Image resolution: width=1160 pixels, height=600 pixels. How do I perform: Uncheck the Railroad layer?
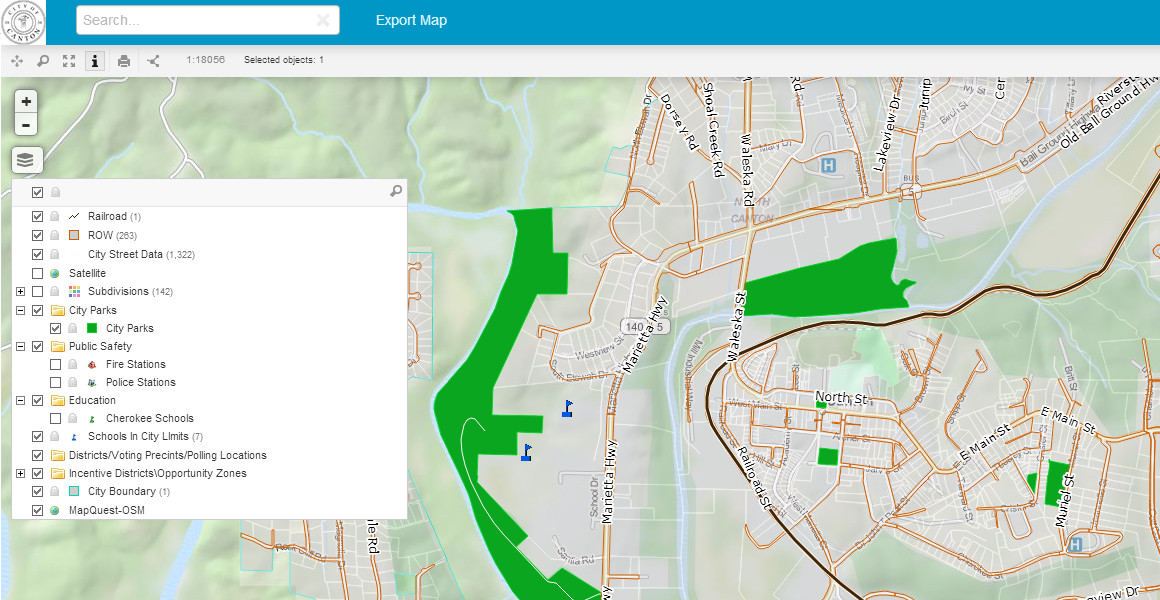click(37, 216)
